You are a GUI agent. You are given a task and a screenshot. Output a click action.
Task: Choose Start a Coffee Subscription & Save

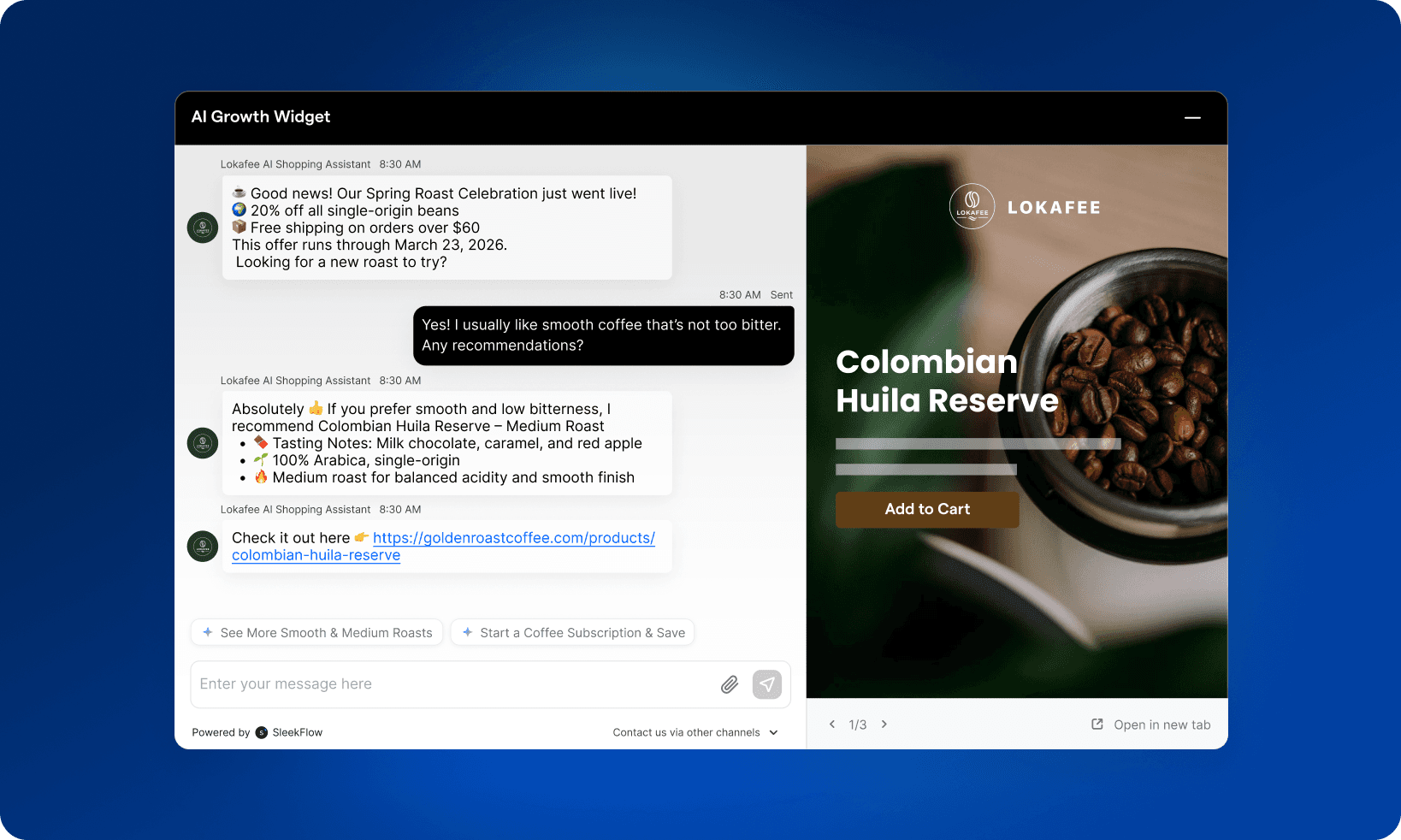click(x=572, y=633)
